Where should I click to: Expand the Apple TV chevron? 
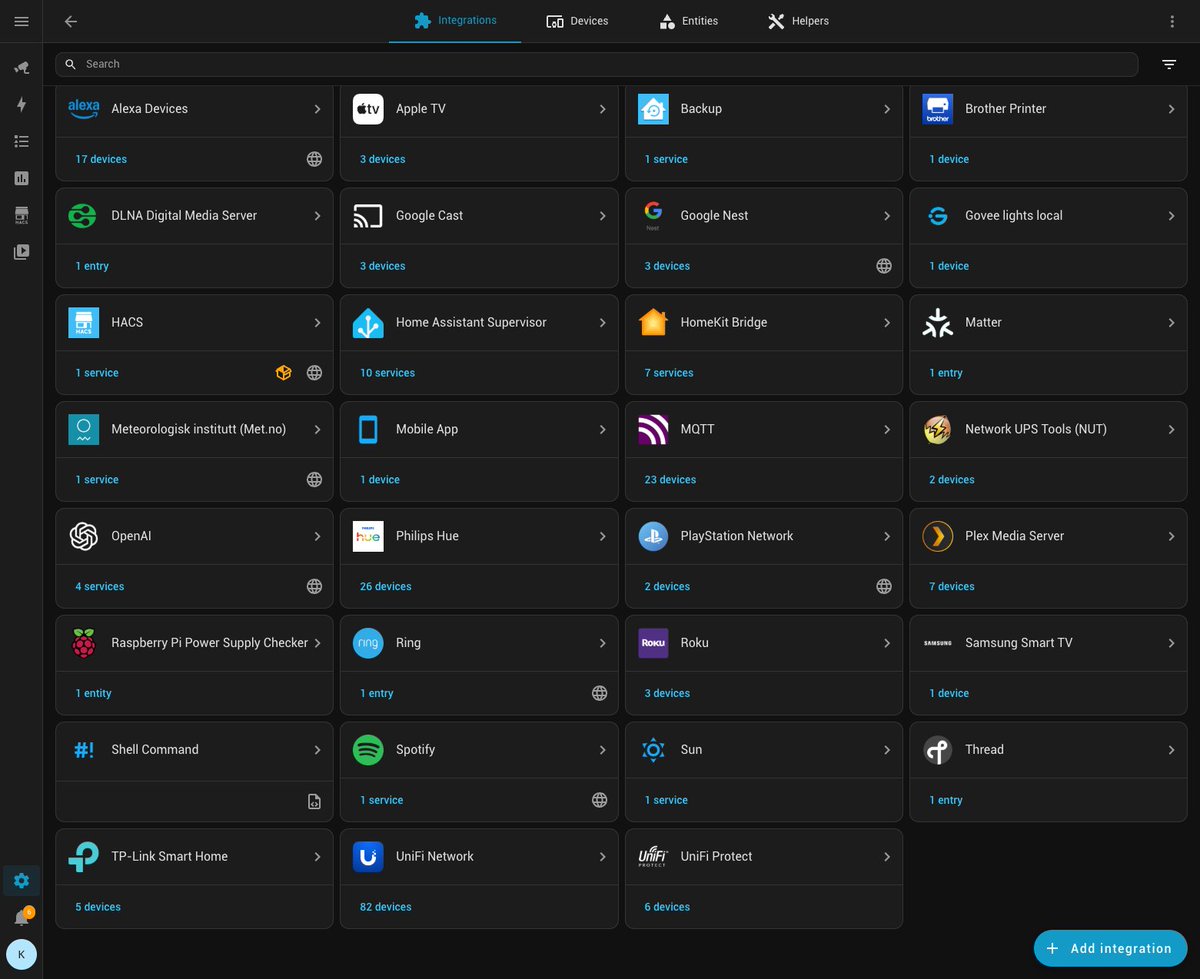(x=602, y=109)
